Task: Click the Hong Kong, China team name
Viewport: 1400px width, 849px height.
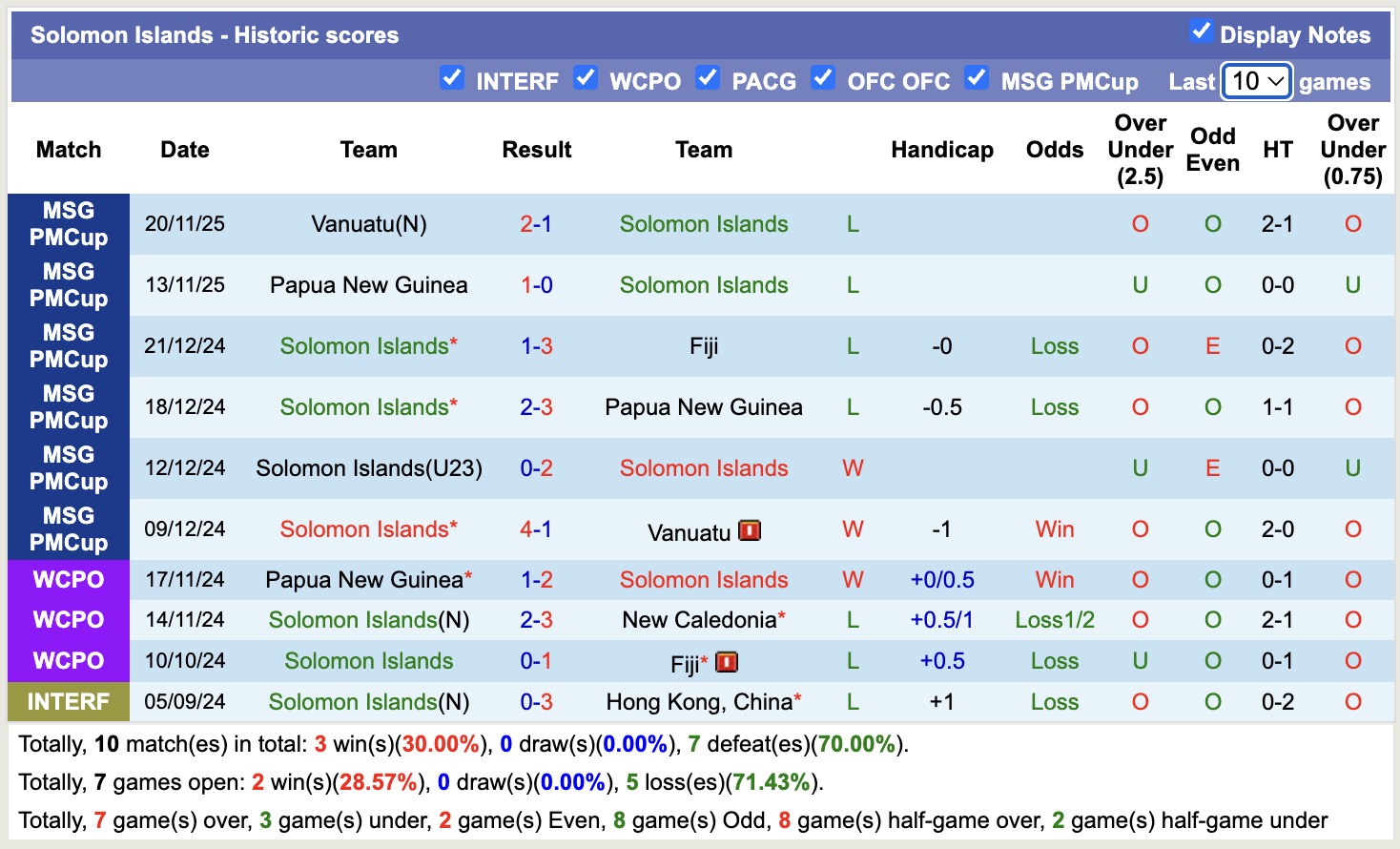Action: click(699, 702)
